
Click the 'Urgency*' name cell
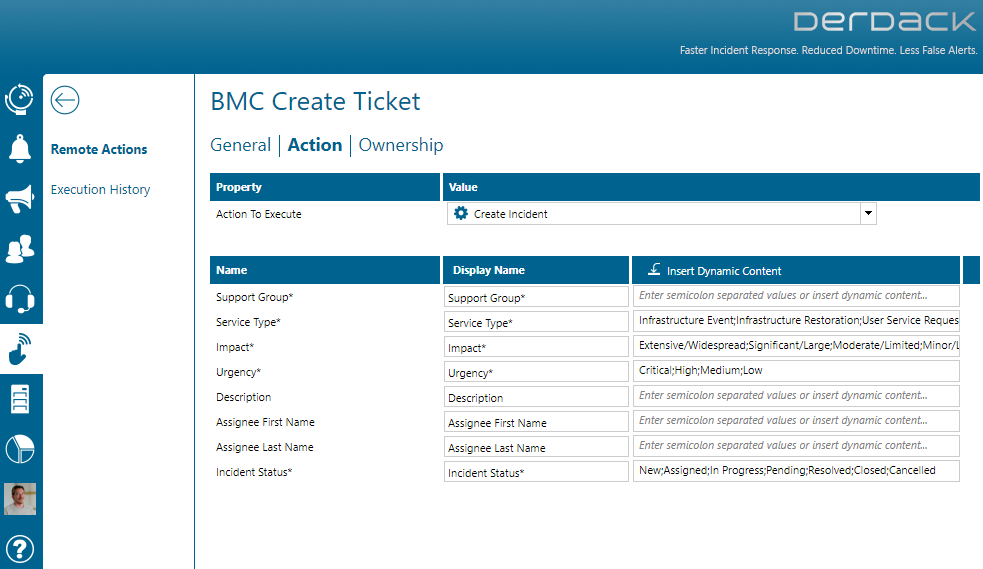[x=238, y=372]
